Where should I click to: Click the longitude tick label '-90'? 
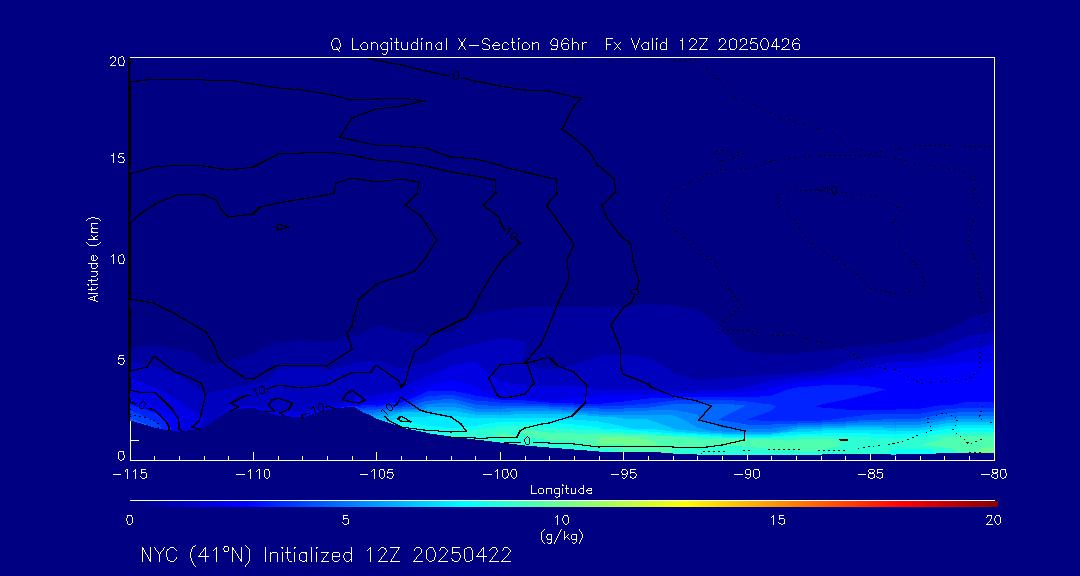tap(747, 475)
